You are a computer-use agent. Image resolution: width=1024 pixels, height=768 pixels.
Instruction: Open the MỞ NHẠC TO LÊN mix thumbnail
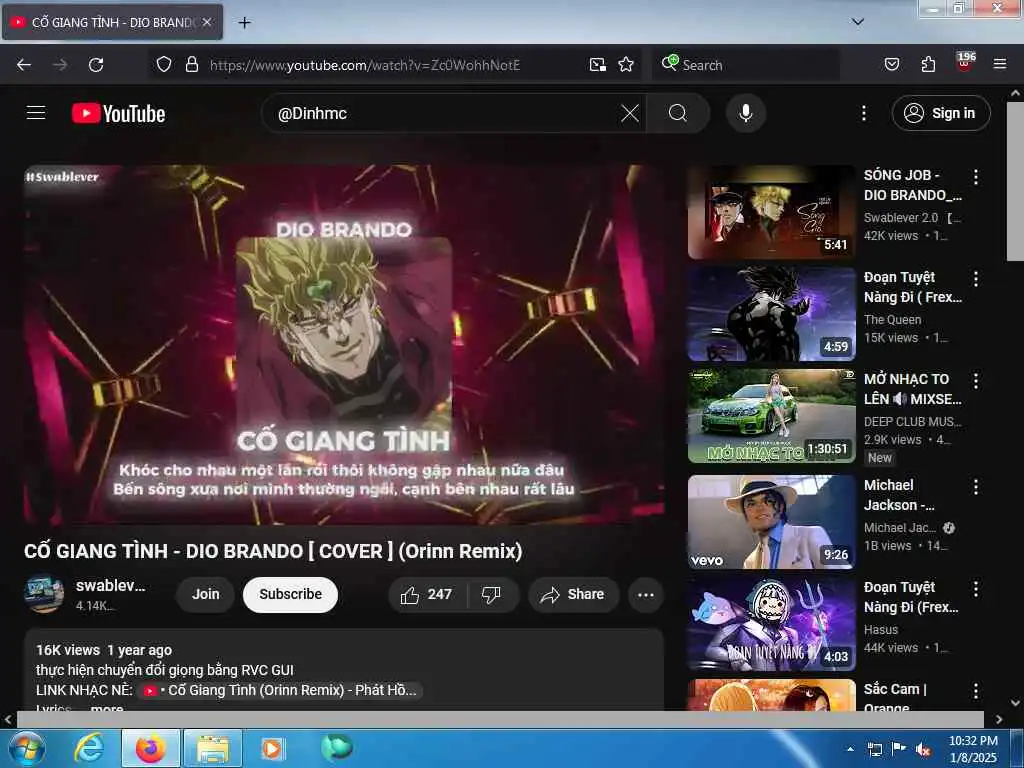click(x=771, y=416)
